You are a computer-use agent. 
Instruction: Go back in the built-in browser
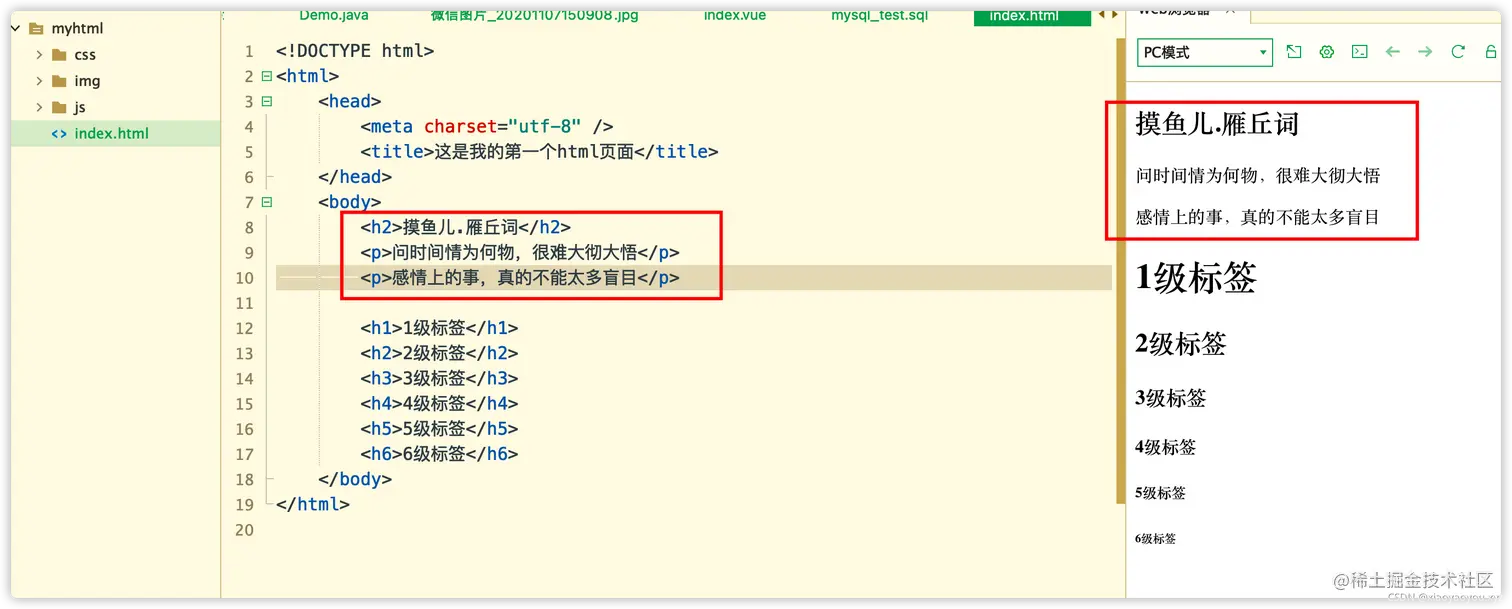click(1392, 52)
